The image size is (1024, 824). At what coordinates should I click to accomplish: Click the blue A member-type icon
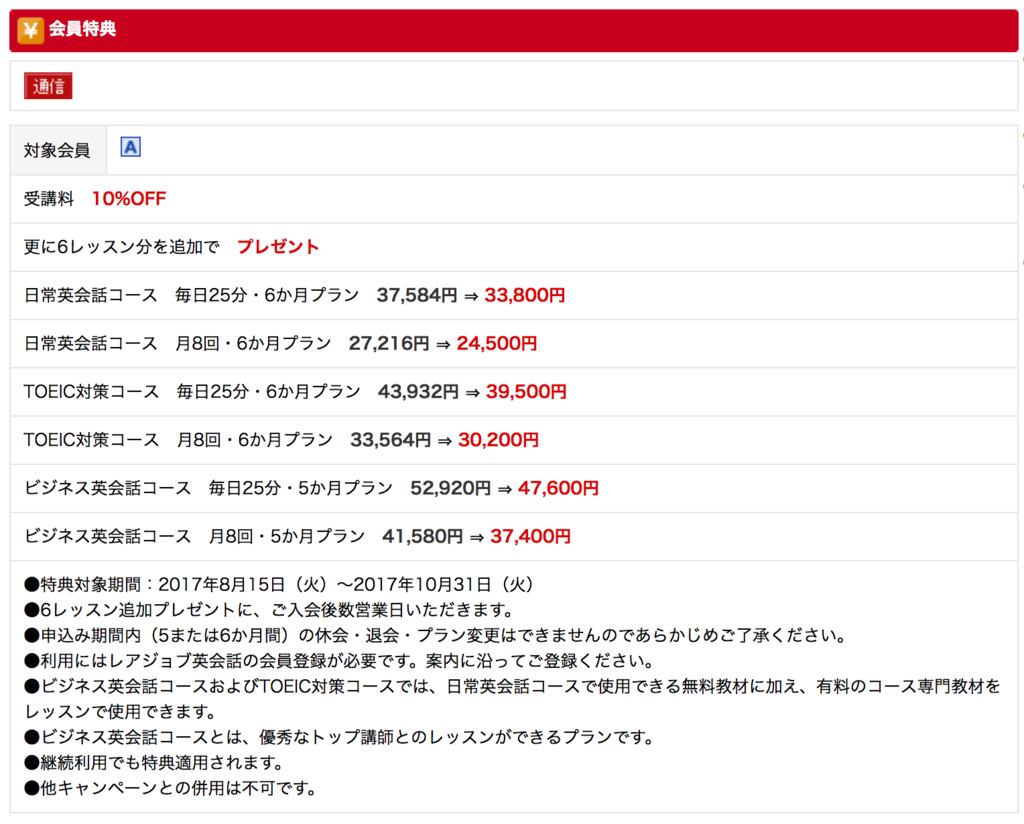[x=131, y=148]
